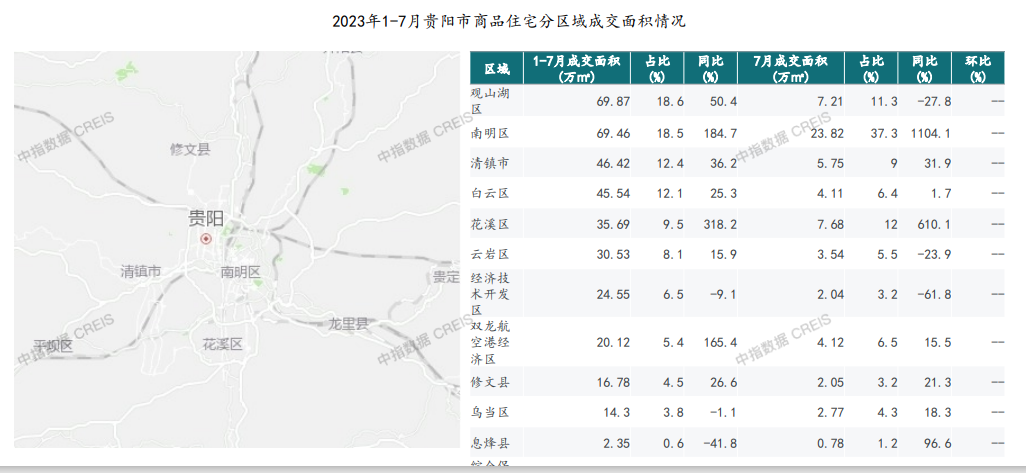
Task: Select the 白云区 row label
Action: tap(490, 193)
